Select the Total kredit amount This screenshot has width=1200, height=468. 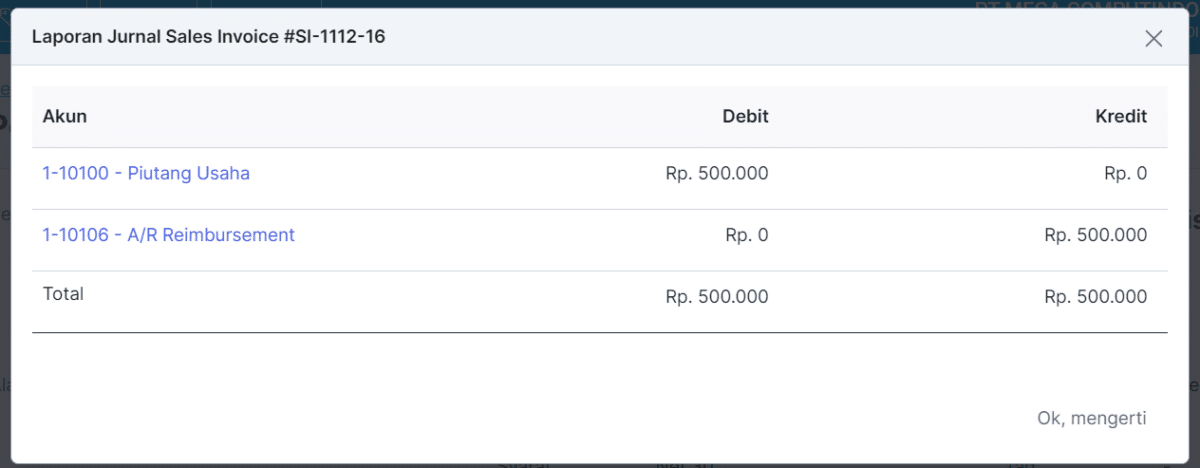click(x=1095, y=296)
